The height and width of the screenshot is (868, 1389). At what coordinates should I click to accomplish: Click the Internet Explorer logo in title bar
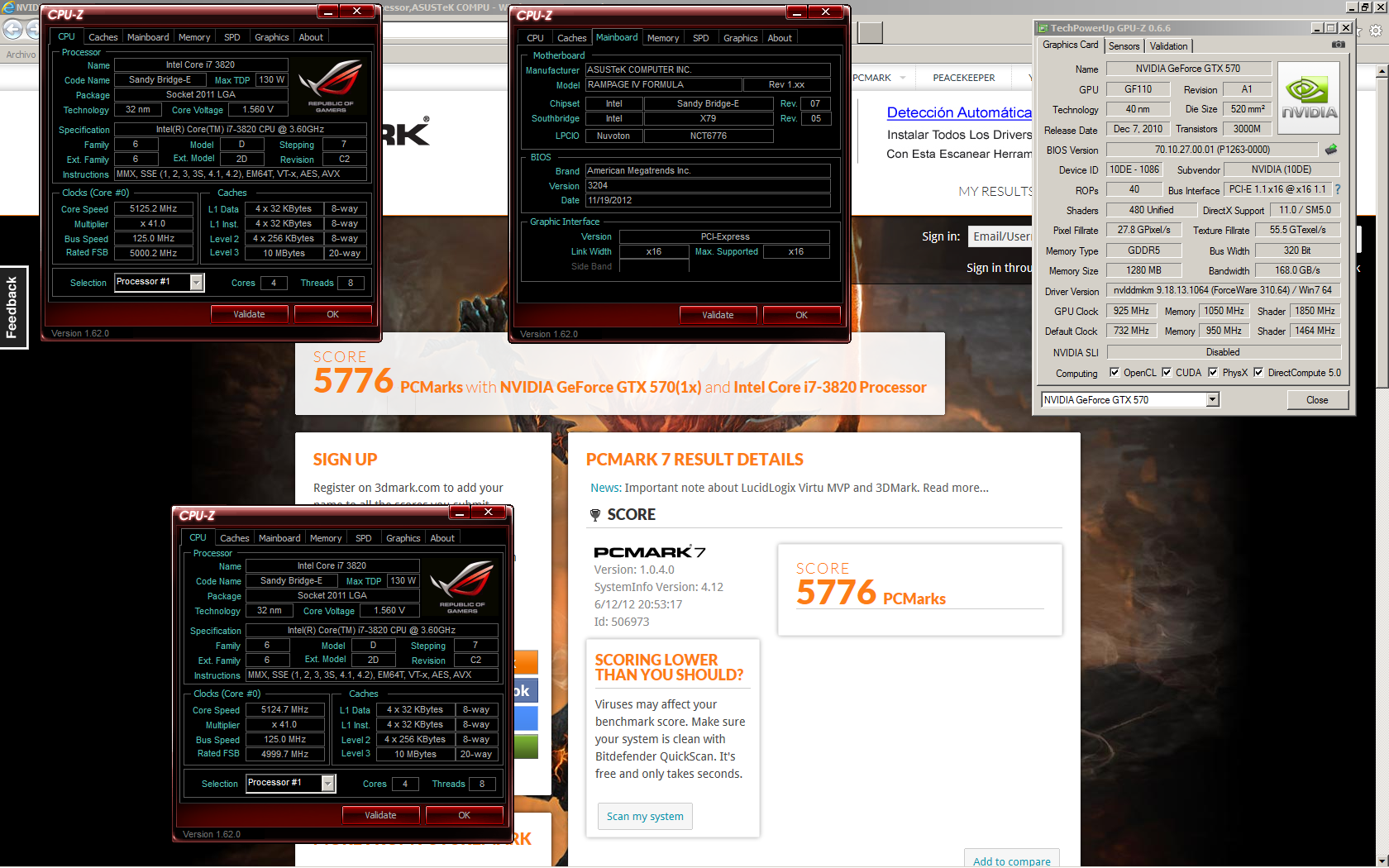point(7,7)
